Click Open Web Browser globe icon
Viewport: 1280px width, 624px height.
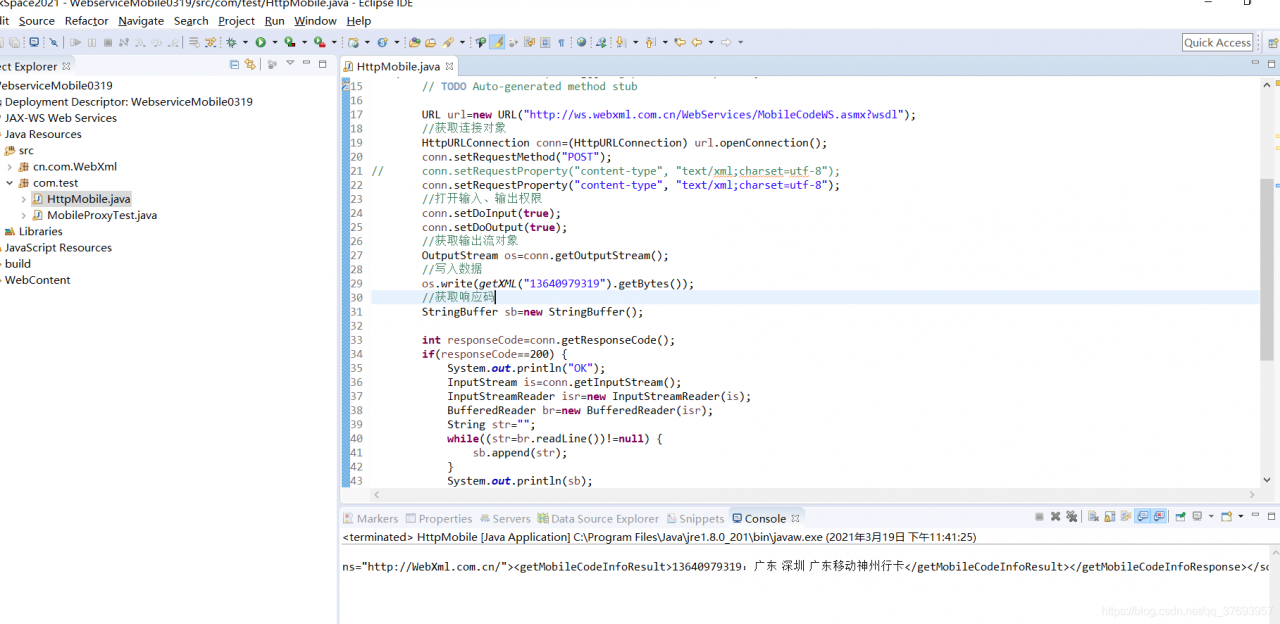click(x=581, y=42)
